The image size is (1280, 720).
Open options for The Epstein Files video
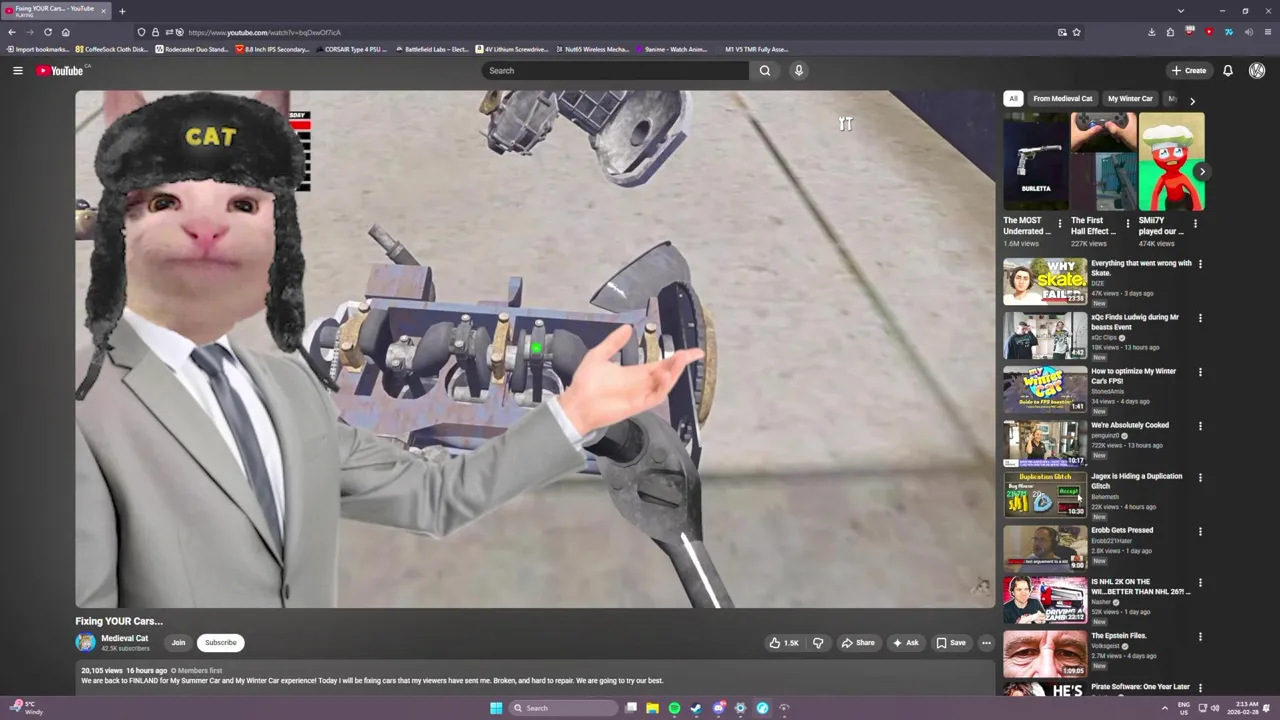tap(1200, 636)
